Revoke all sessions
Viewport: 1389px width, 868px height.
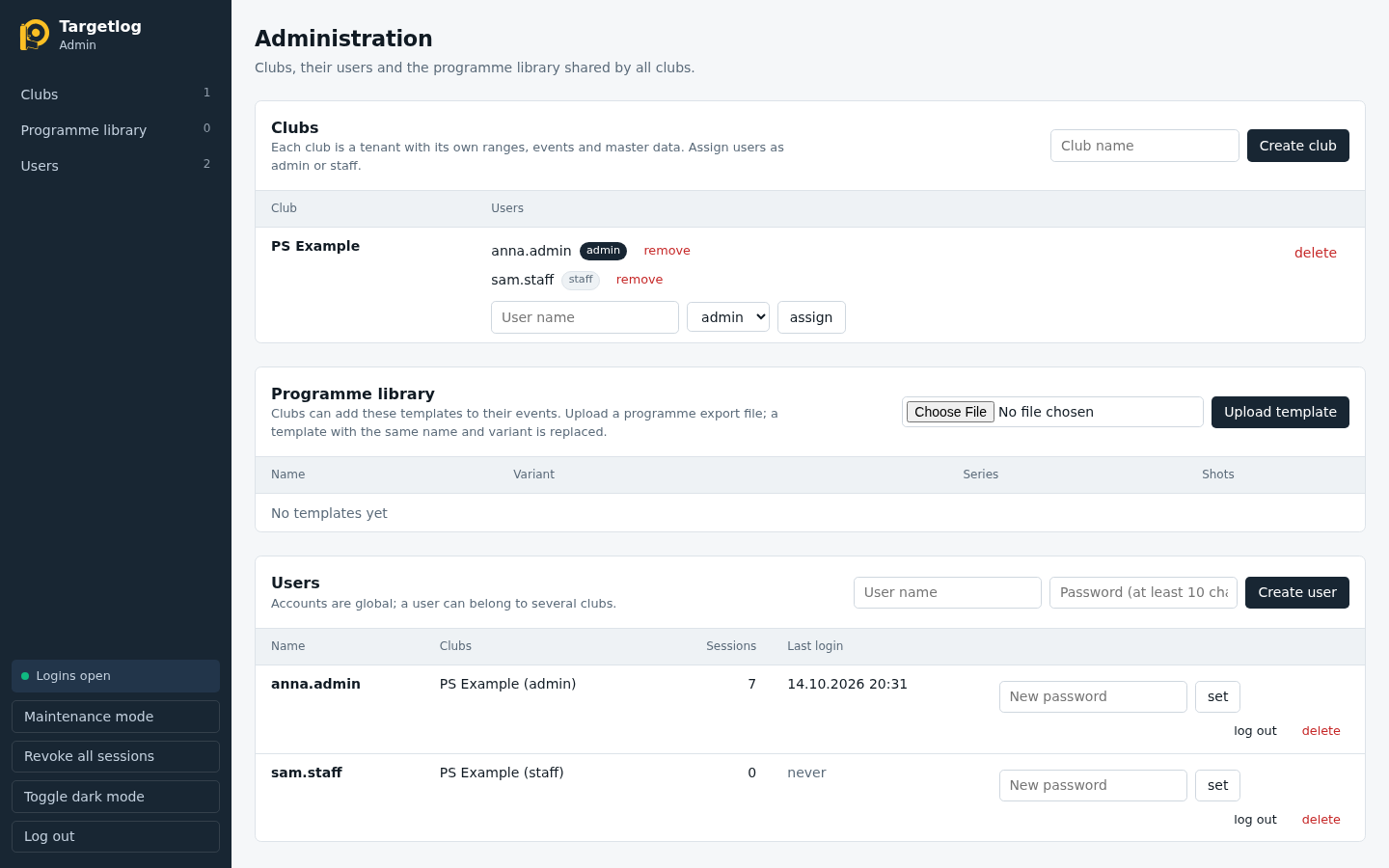click(x=116, y=756)
